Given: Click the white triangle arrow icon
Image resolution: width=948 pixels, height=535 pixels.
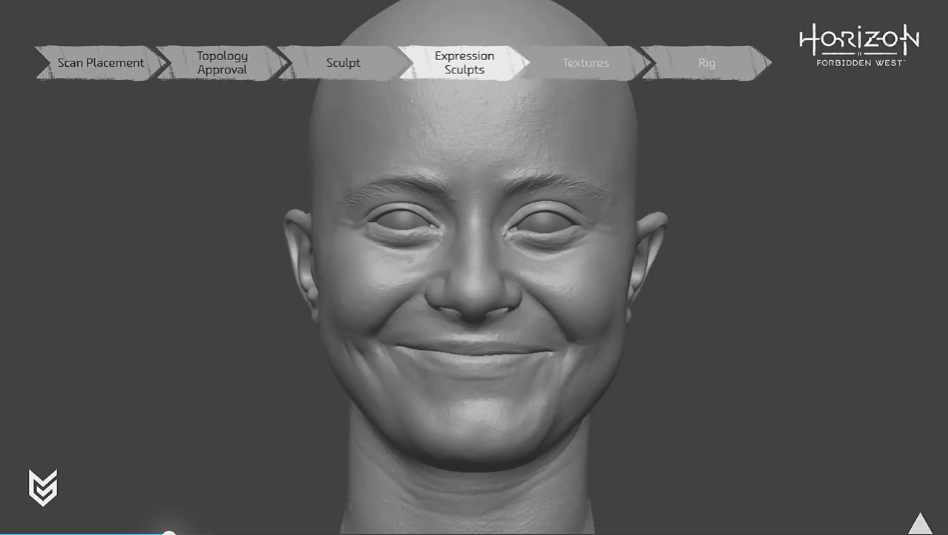Looking at the screenshot, I should coord(920,524).
